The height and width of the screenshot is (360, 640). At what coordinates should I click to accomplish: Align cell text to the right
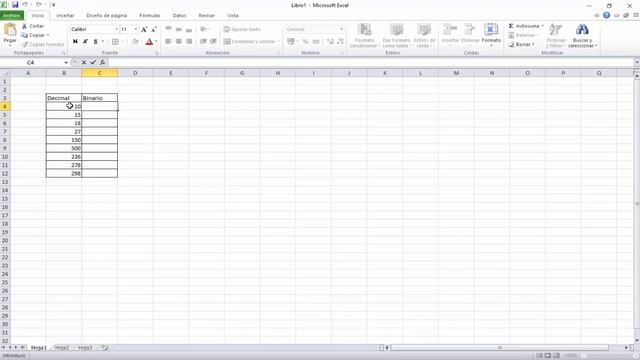tap(189, 42)
